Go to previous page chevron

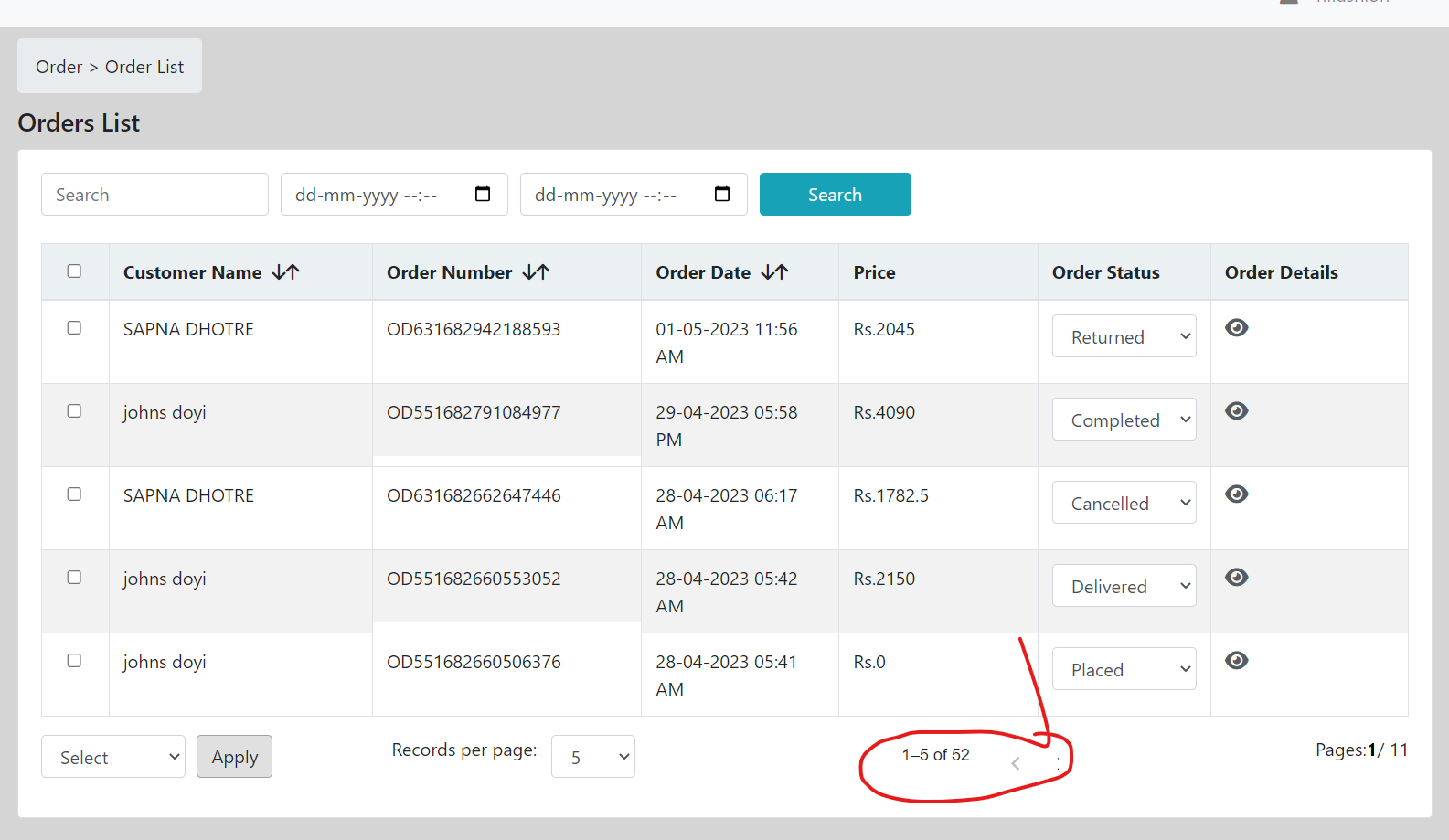coord(1015,764)
